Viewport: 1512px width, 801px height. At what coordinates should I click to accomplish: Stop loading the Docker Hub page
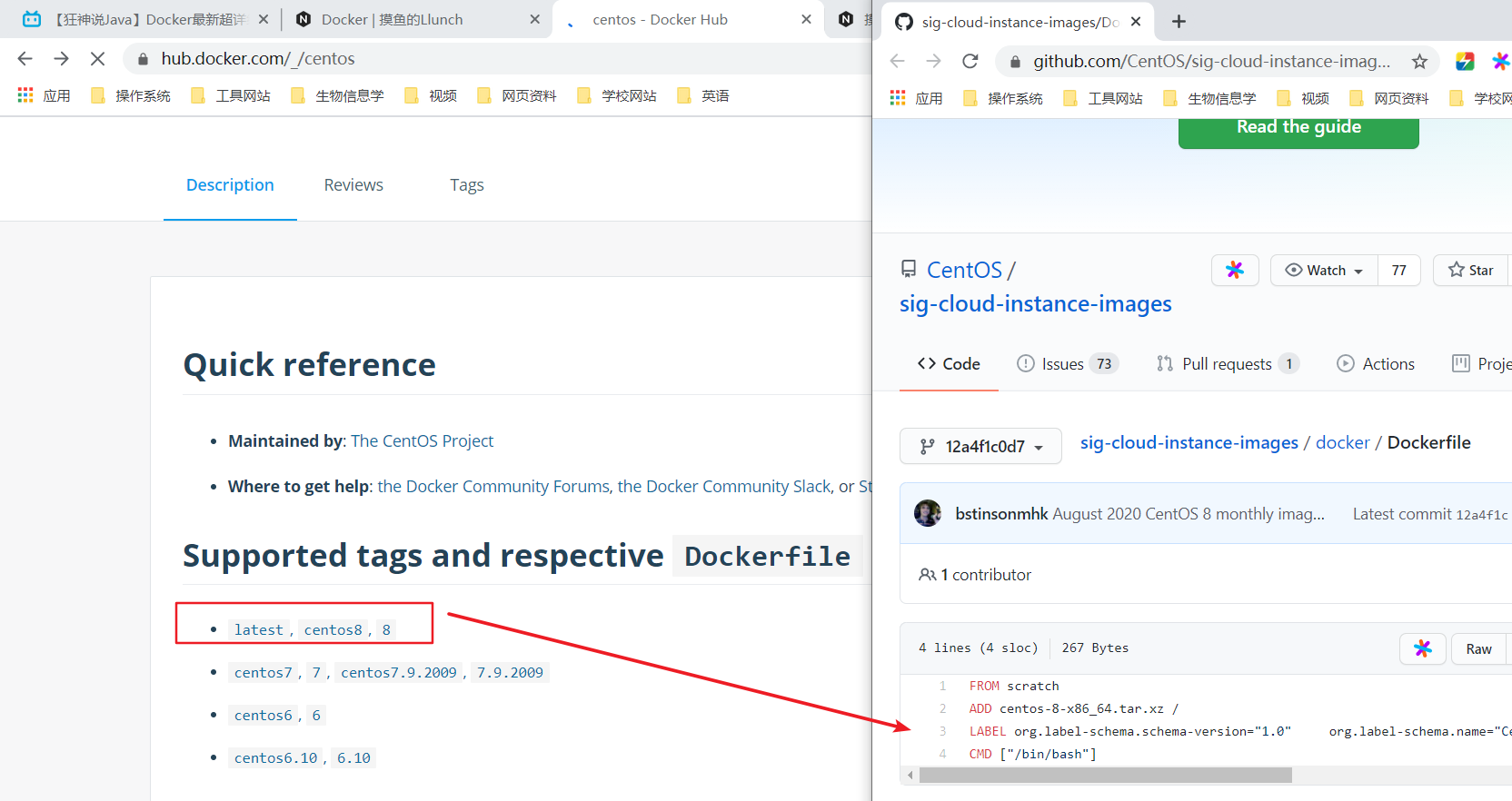click(x=97, y=59)
